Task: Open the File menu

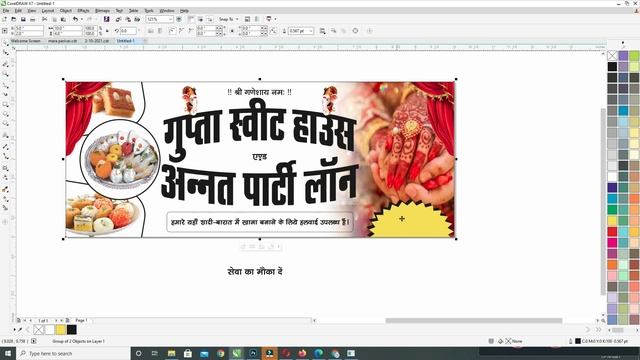Action: click(6, 11)
